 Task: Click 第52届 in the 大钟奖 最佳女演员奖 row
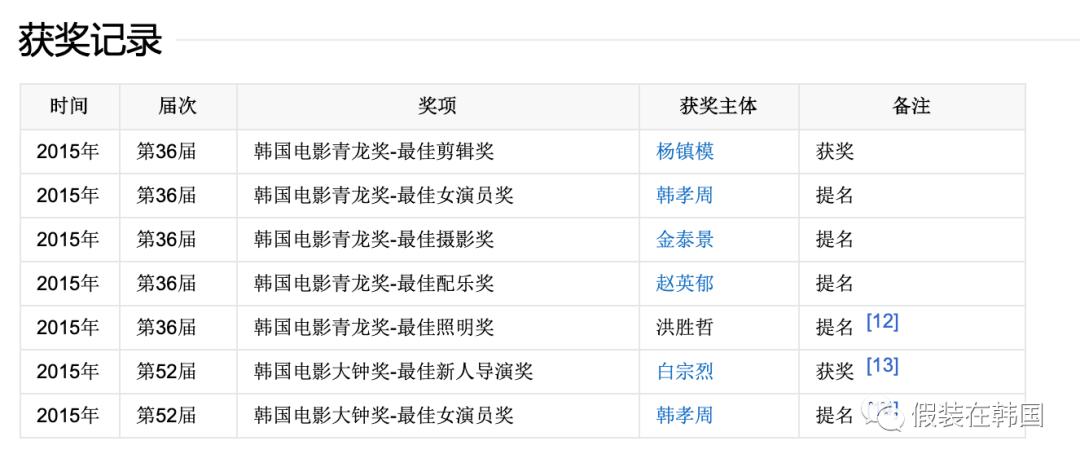(x=167, y=415)
